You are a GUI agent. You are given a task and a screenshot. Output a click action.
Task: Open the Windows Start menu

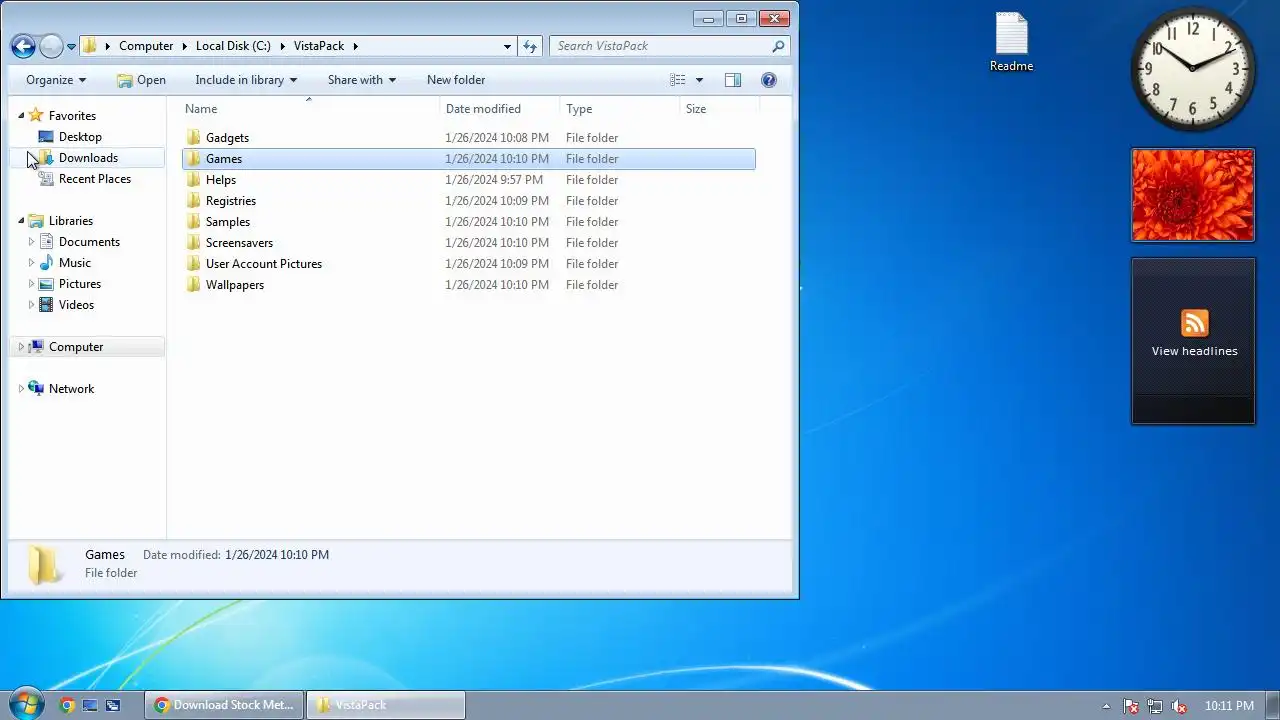click(26, 704)
